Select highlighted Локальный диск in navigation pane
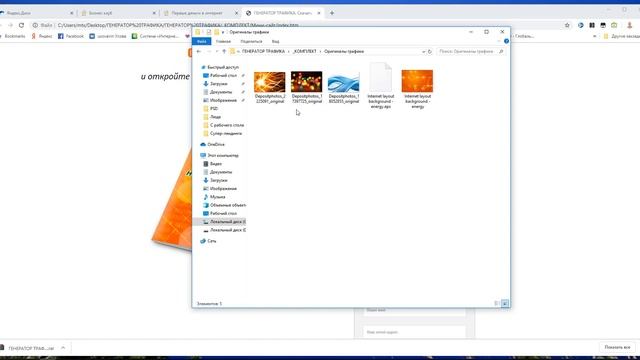The height and width of the screenshot is (360, 640). (x=220, y=222)
